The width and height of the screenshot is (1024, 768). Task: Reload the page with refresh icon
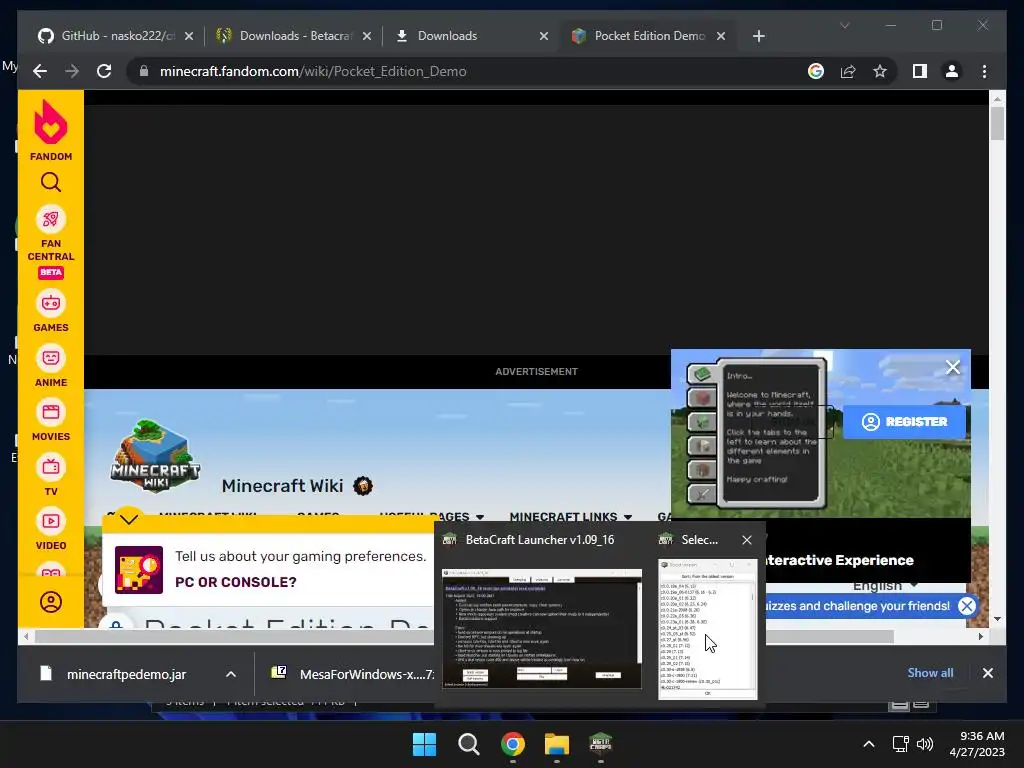tap(104, 71)
